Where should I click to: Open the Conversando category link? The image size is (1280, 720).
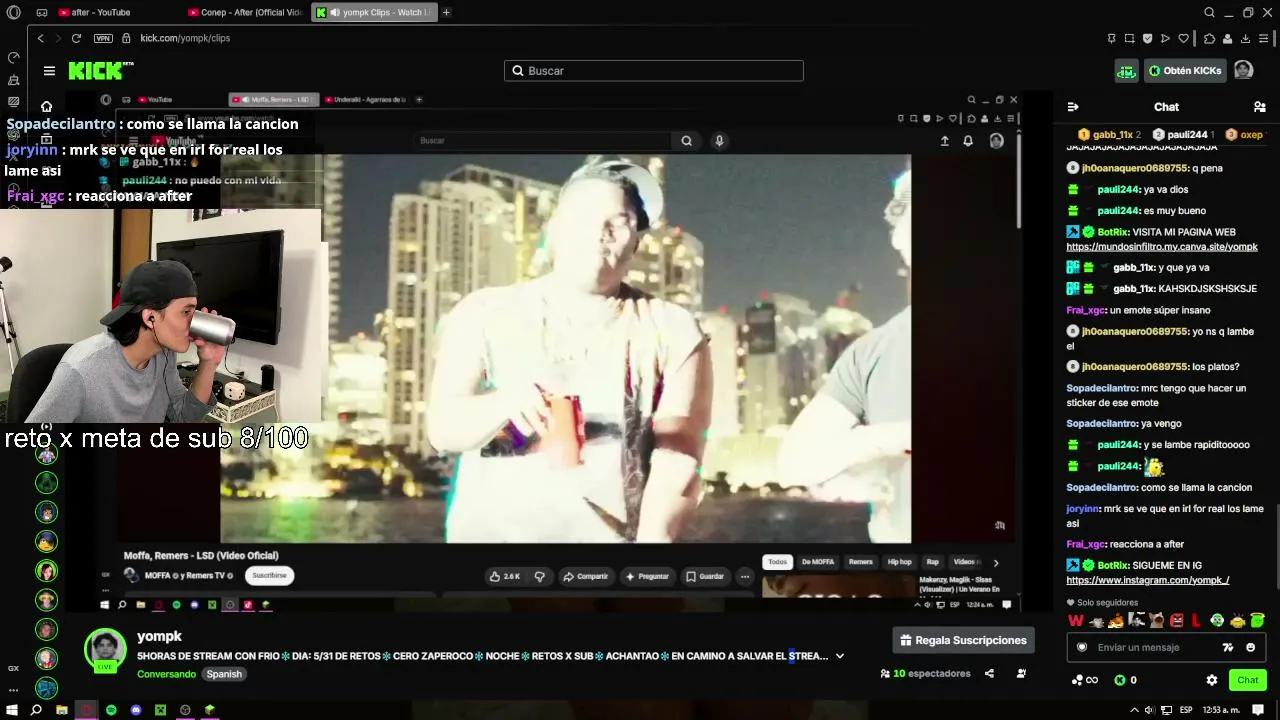[x=167, y=674]
